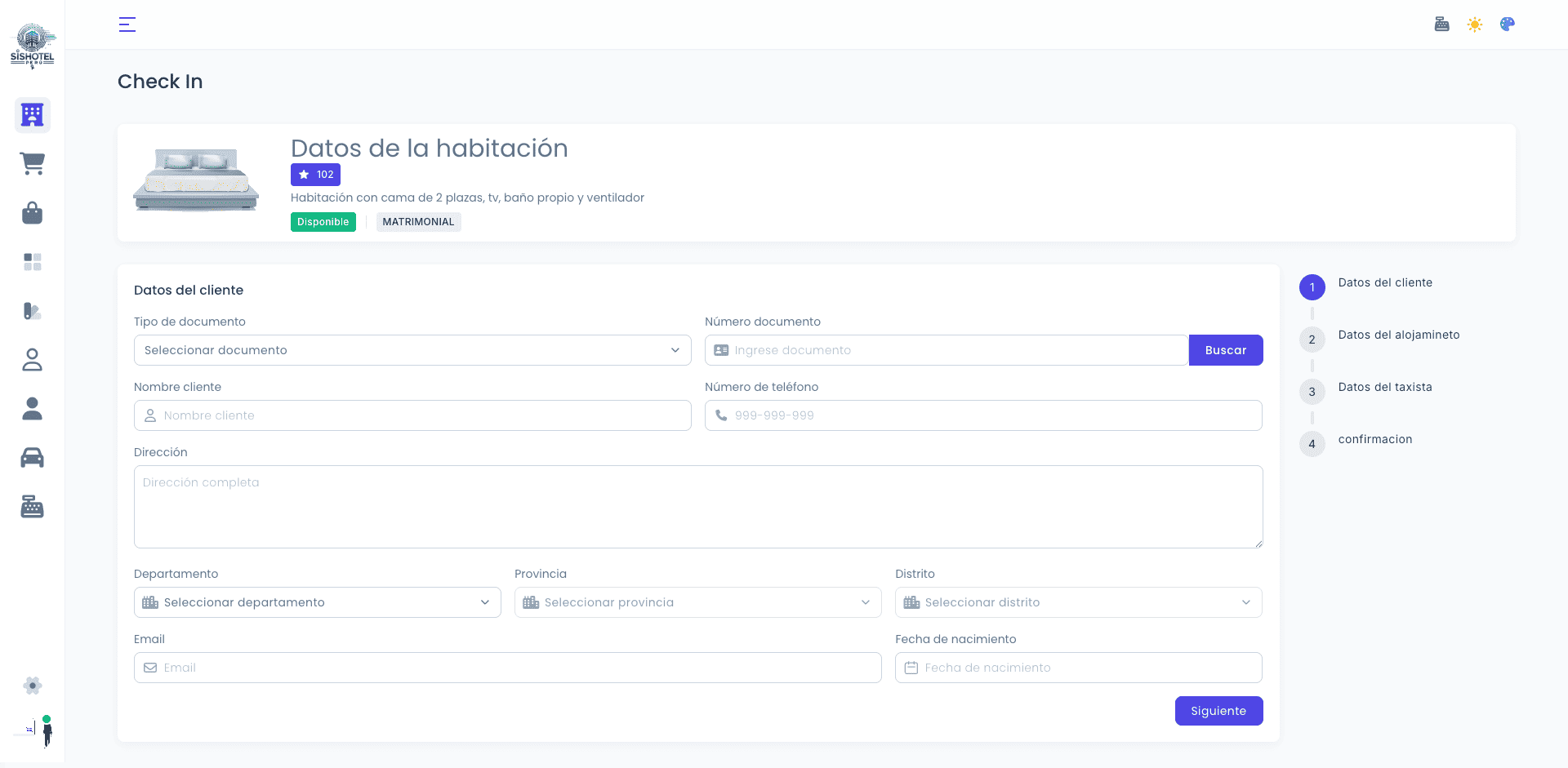Screen dimensions: 1568x768
Task: Open the color palette theme icon
Action: (1507, 24)
